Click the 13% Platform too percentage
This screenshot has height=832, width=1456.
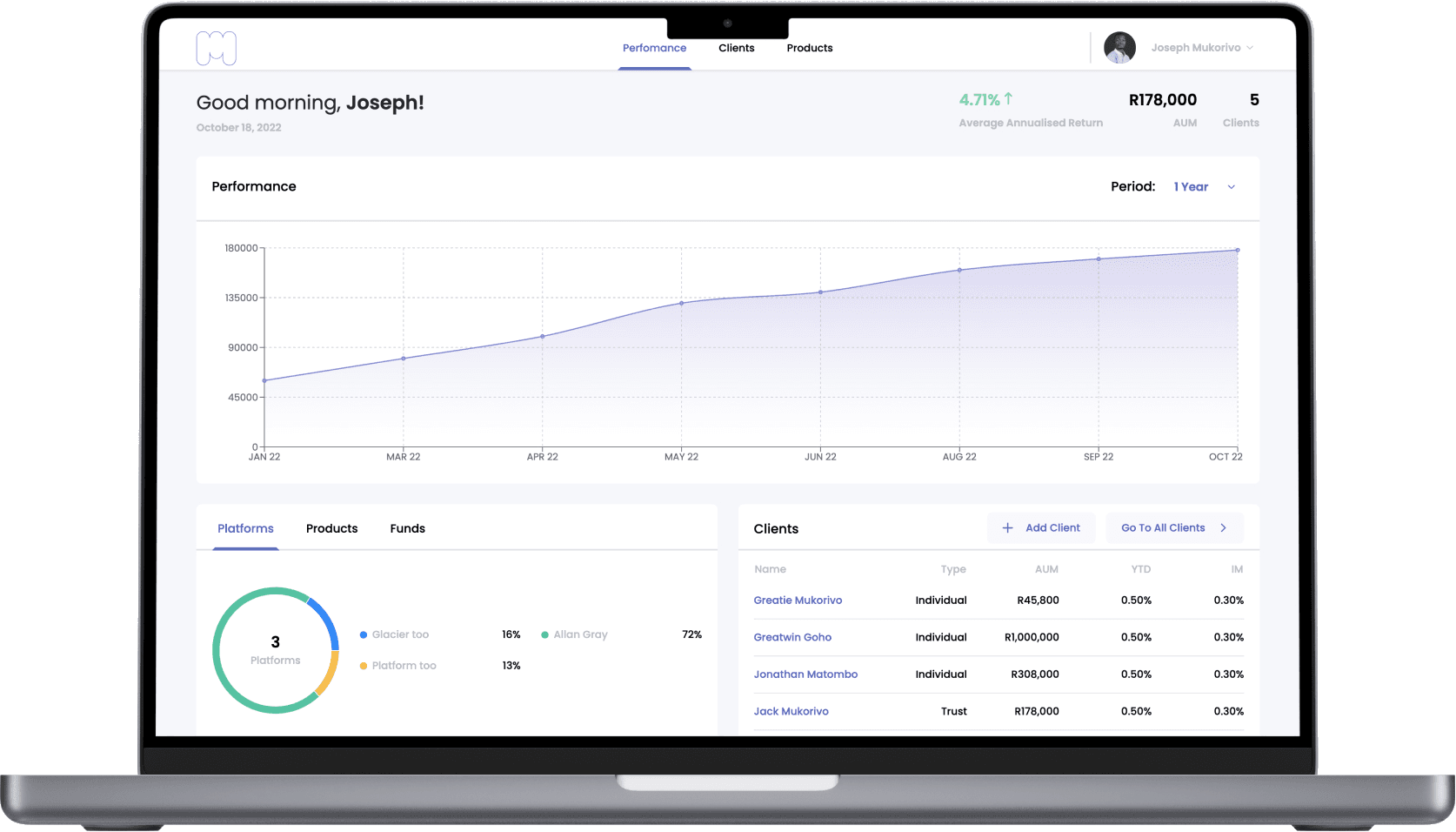[x=511, y=666]
